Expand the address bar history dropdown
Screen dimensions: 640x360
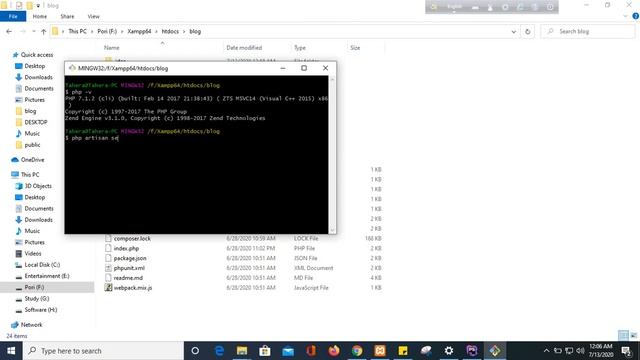pos(513,31)
